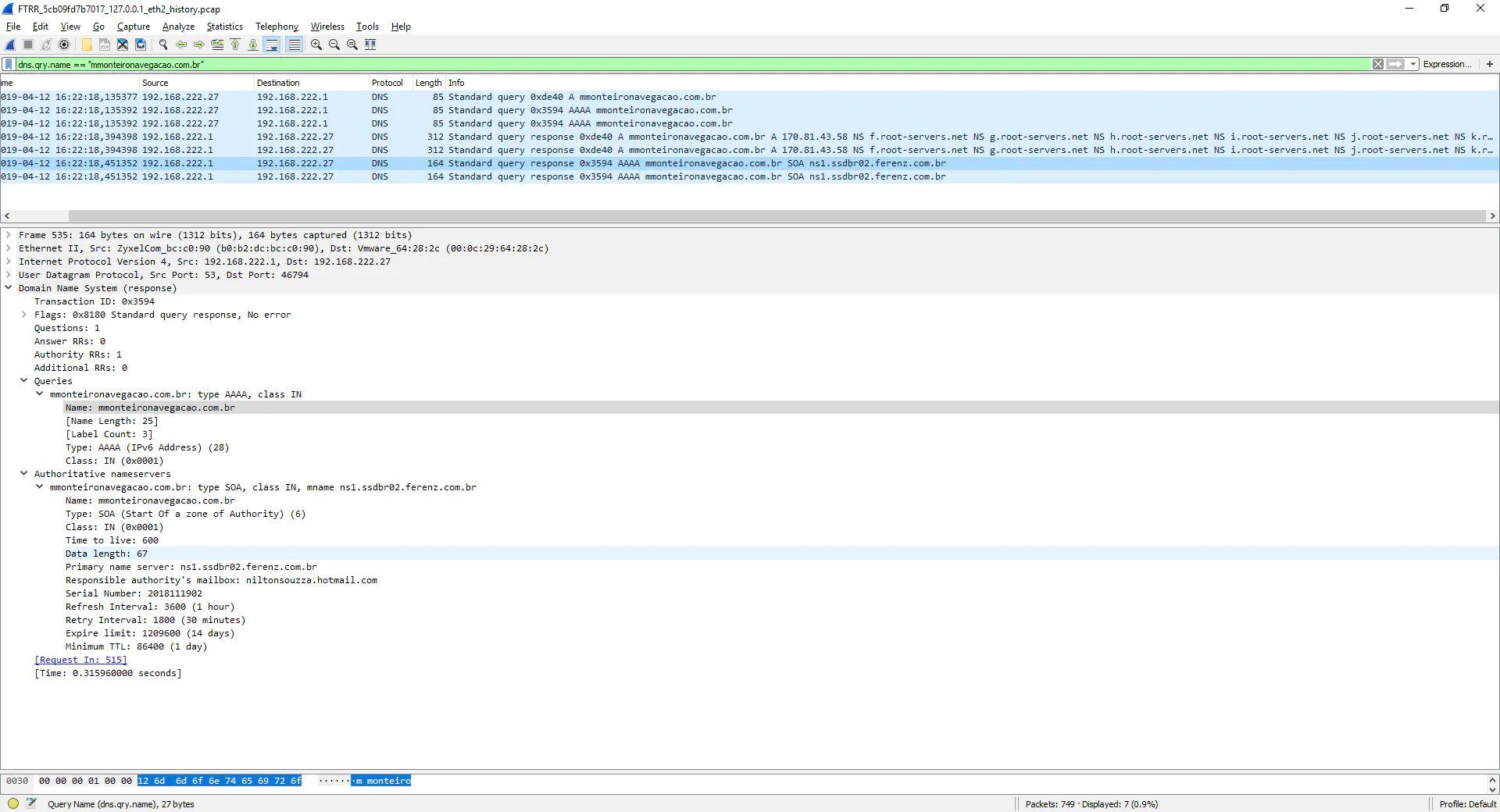Screen dimensions: 1500x812
Task: Click the Resize columns toolbar icon
Action: pos(370,45)
